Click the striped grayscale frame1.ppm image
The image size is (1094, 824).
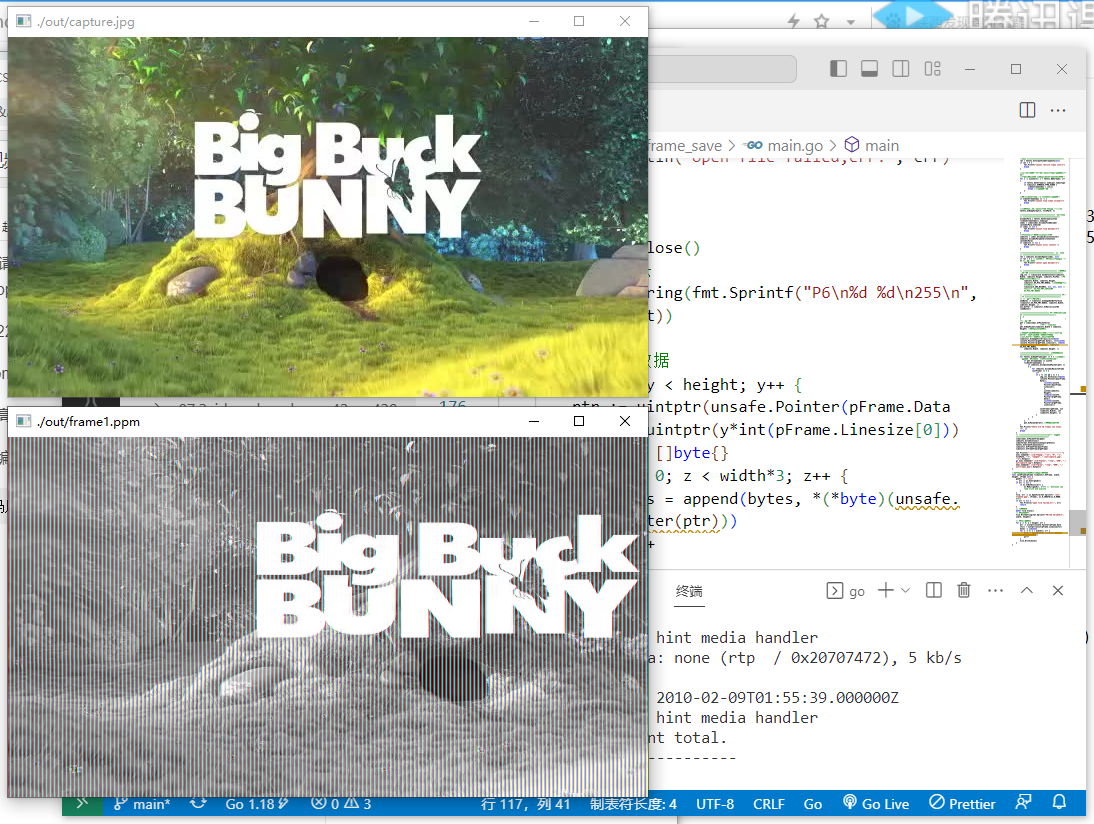tap(328, 617)
